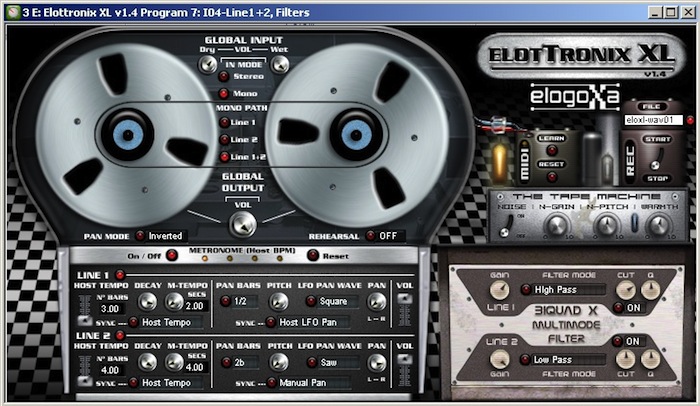Adjust the Line 1 M-TEMPO knob
Viewport: 700px width, 406px height.
pyautogui.click(x=174, y=302)
